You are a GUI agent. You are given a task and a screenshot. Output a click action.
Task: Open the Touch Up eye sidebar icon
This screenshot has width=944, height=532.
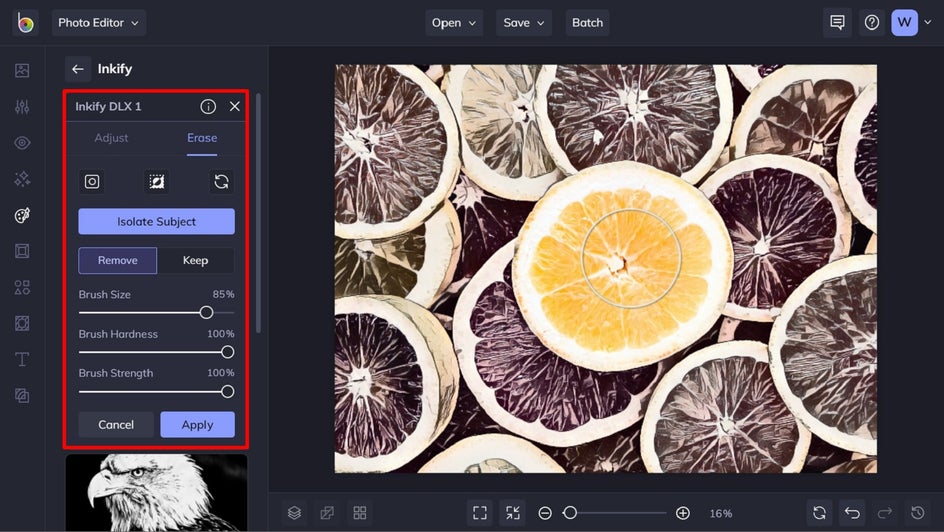[x=22, y=143]
